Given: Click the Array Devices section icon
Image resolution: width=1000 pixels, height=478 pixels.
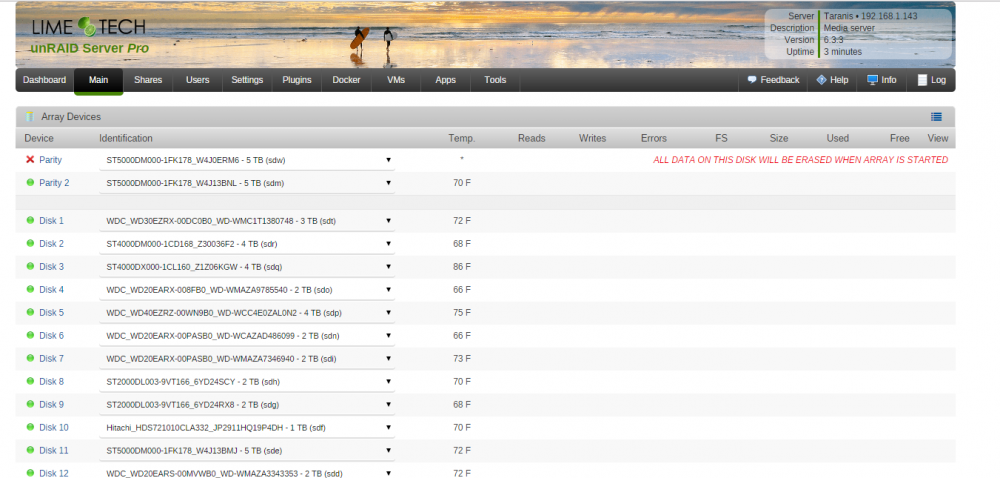Looking at the screenshot, I should coord(29,117).
